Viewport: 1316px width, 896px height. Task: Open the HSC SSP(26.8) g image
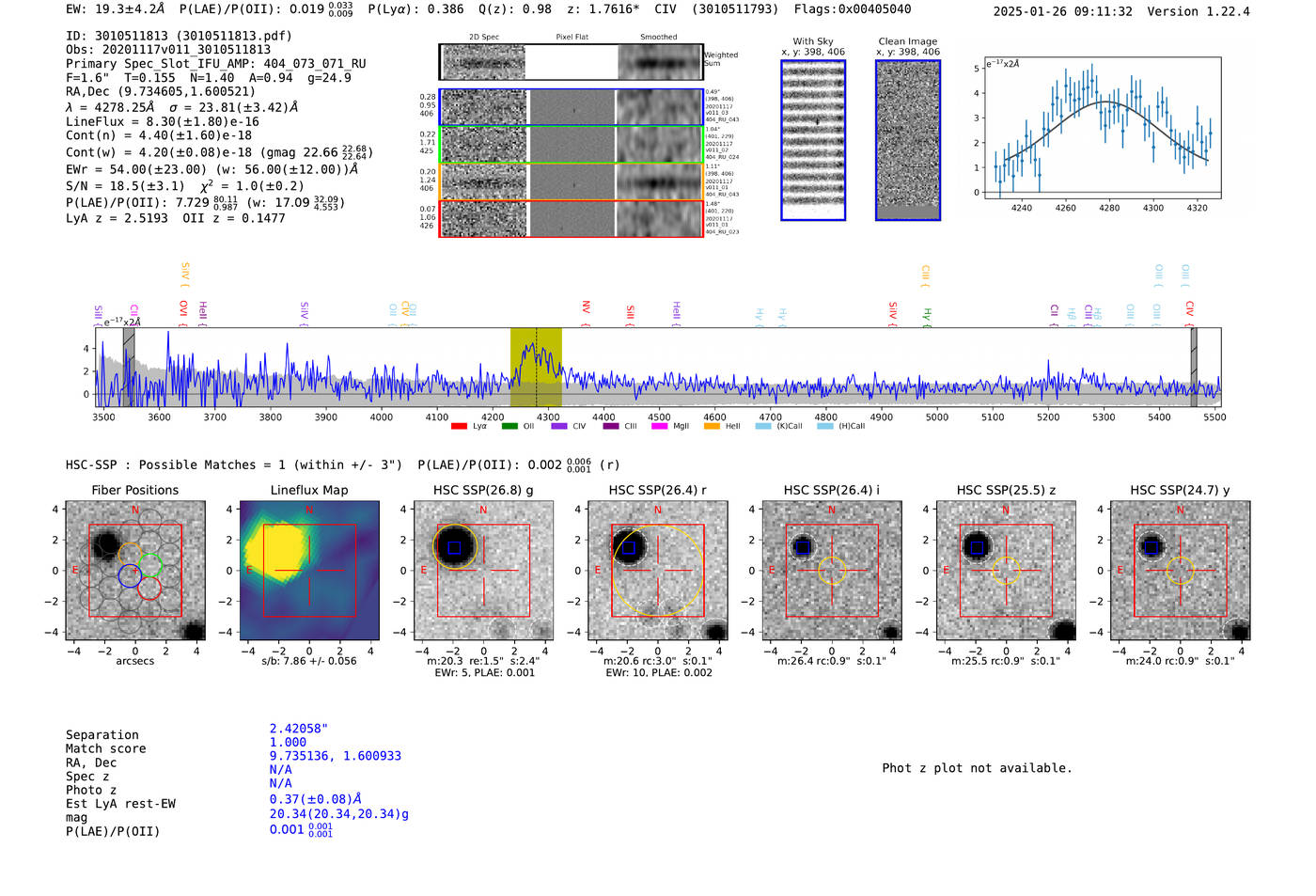tap(484, 571)
